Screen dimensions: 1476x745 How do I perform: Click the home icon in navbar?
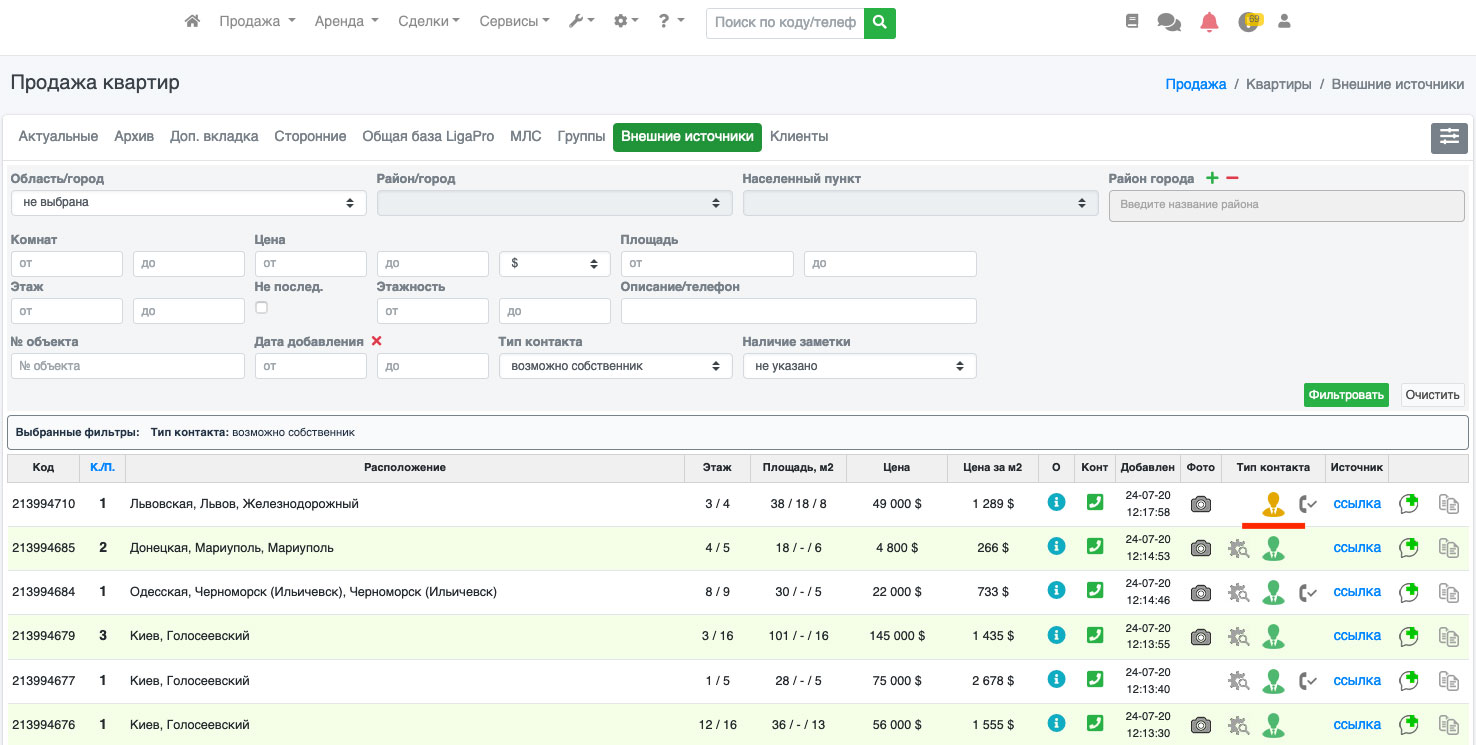click(193, 21)
